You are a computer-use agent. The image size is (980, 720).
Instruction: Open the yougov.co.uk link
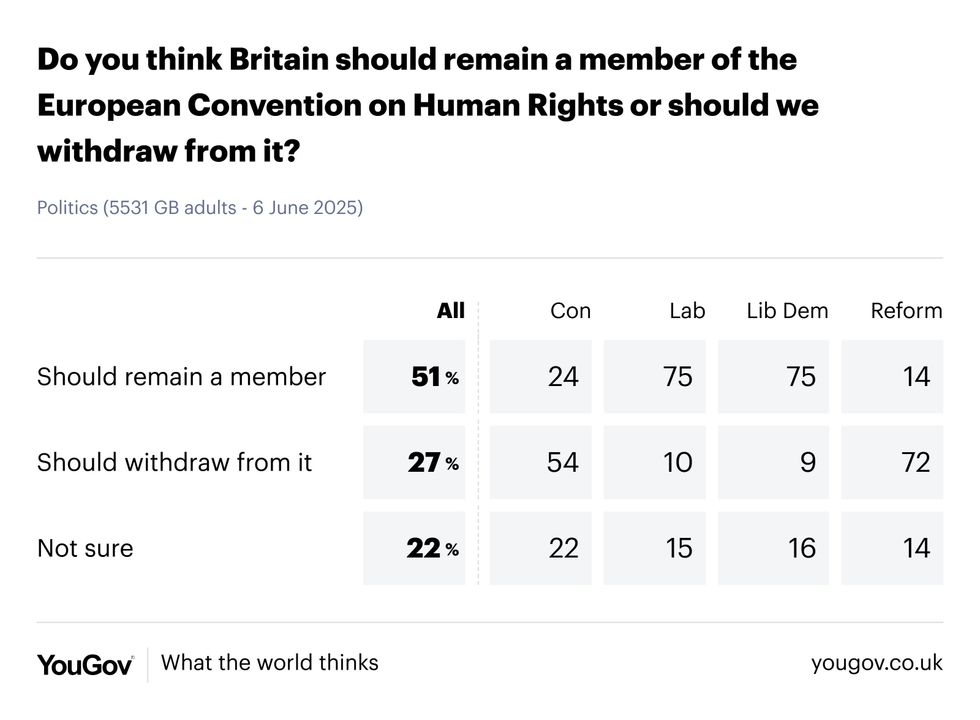pos(876,663)
